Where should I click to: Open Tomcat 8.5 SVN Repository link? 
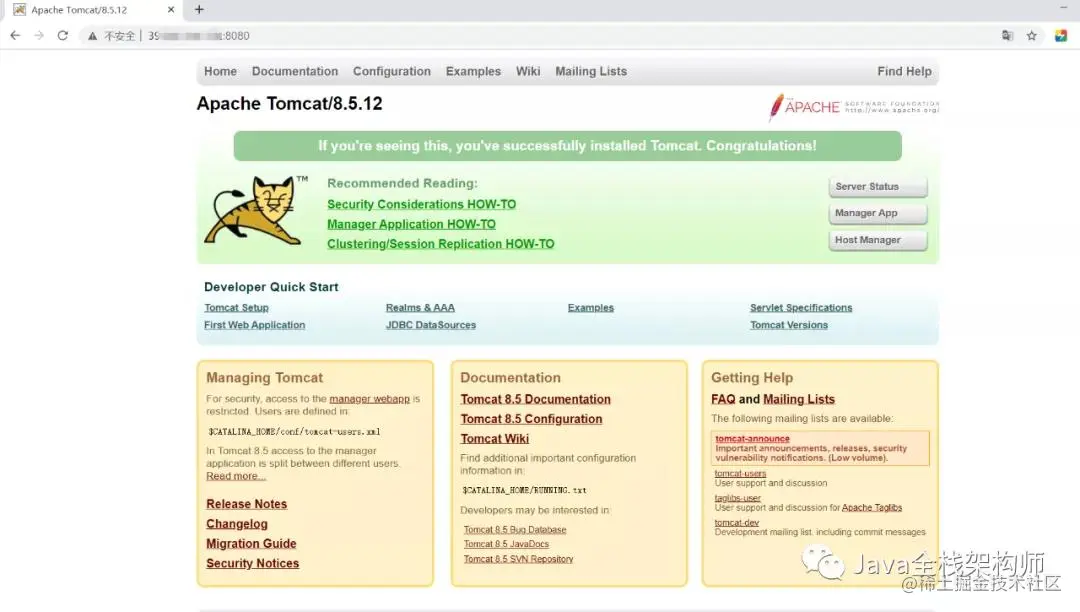(518, 559)
